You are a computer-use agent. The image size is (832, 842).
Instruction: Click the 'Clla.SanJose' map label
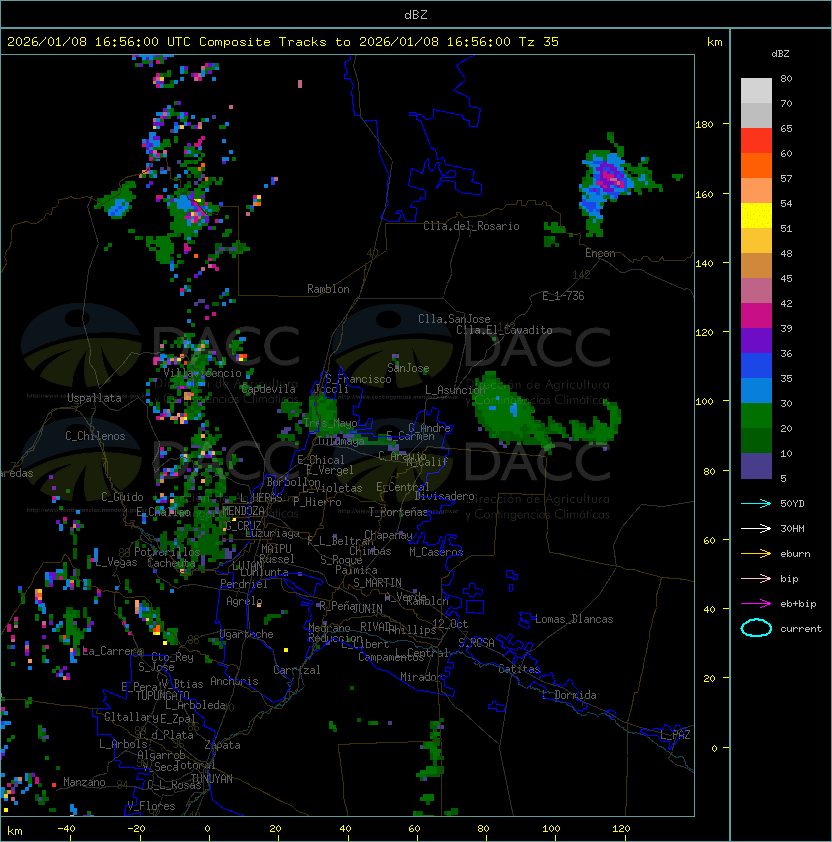[454, 319]
